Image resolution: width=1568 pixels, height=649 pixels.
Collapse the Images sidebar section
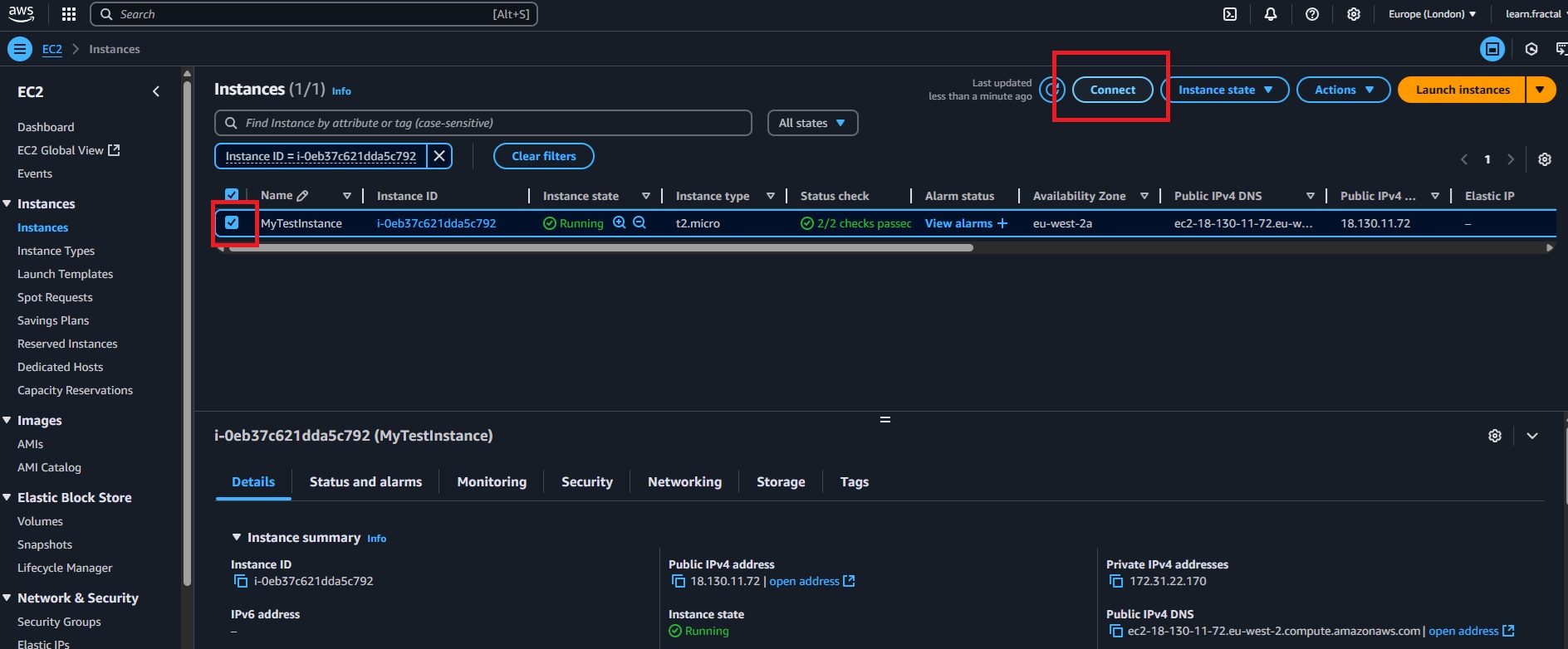pos(7,420)
